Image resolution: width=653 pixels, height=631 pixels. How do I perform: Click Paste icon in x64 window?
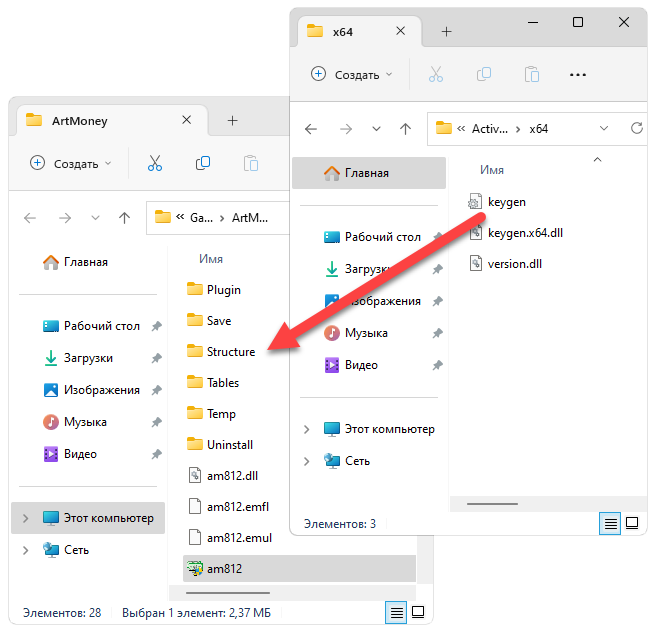tap(532, 75)
